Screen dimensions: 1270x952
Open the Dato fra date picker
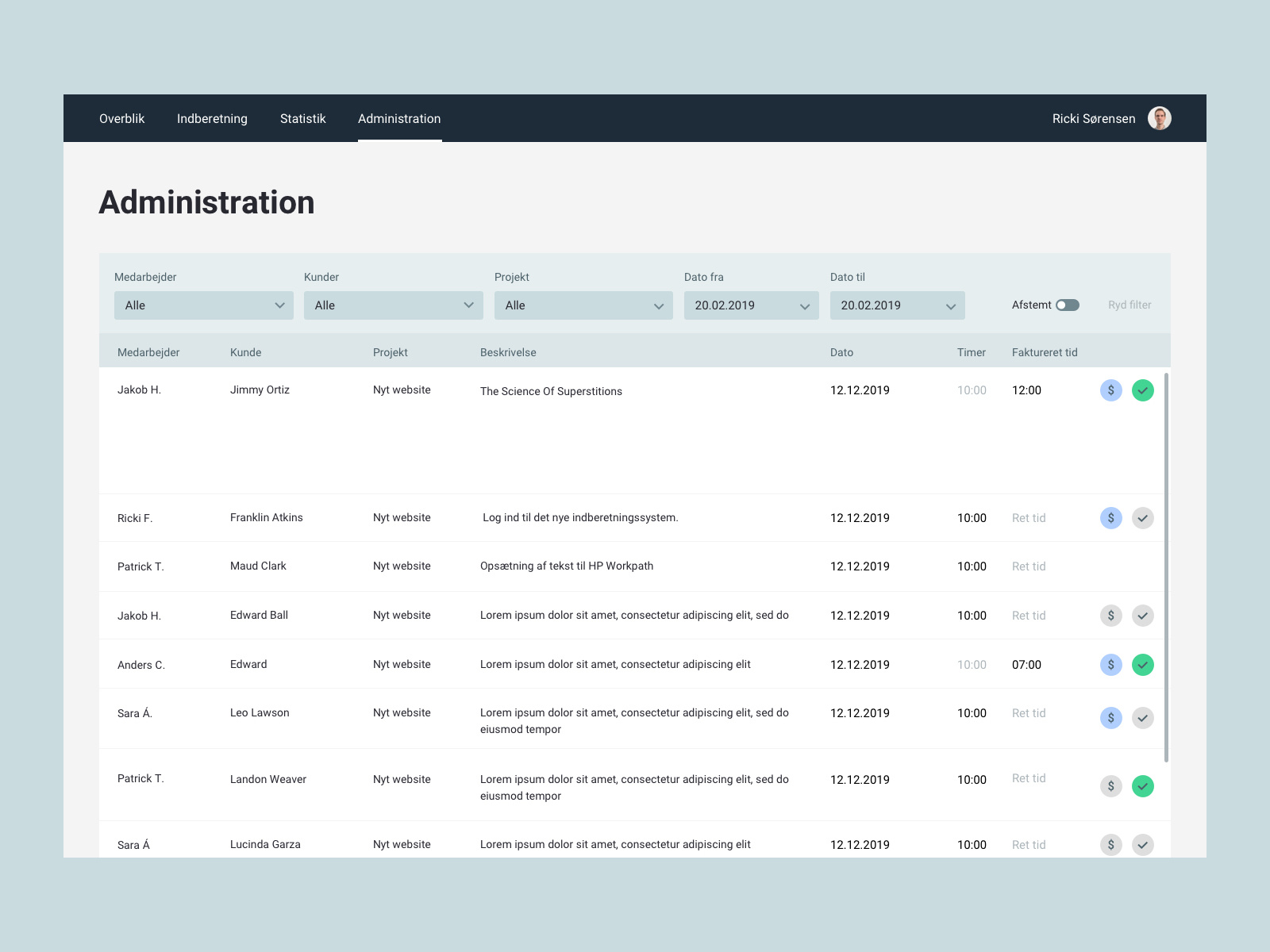751,305
